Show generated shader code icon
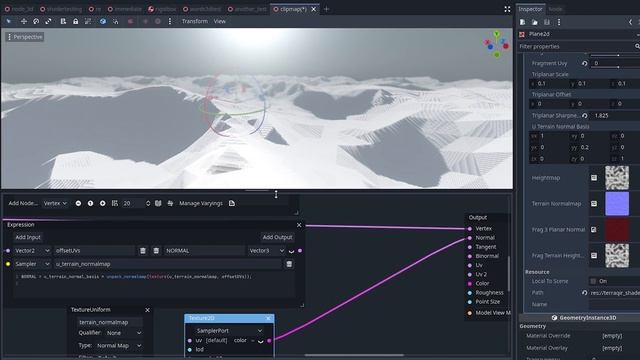The image size is (640, 360). pos(232,203)
